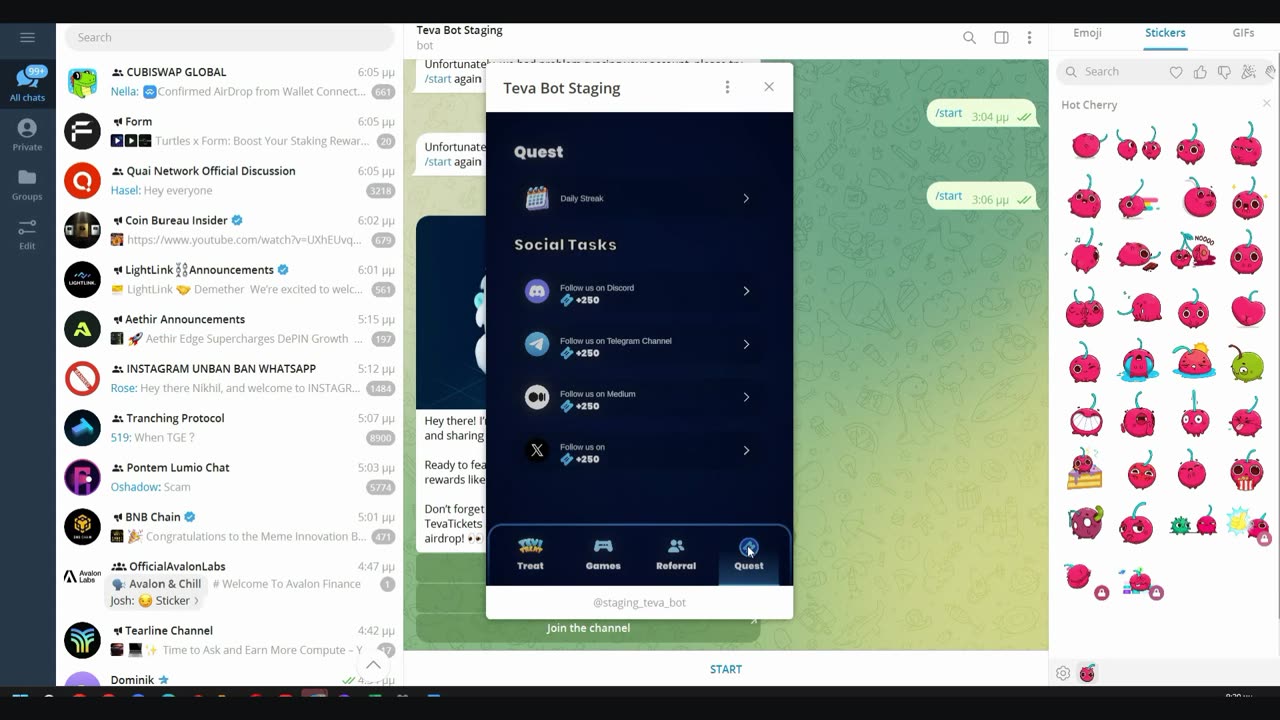The width and height of the screenshot is (1280, 720).
Task: Open the Private chats folder
Action: click(27, 135)
